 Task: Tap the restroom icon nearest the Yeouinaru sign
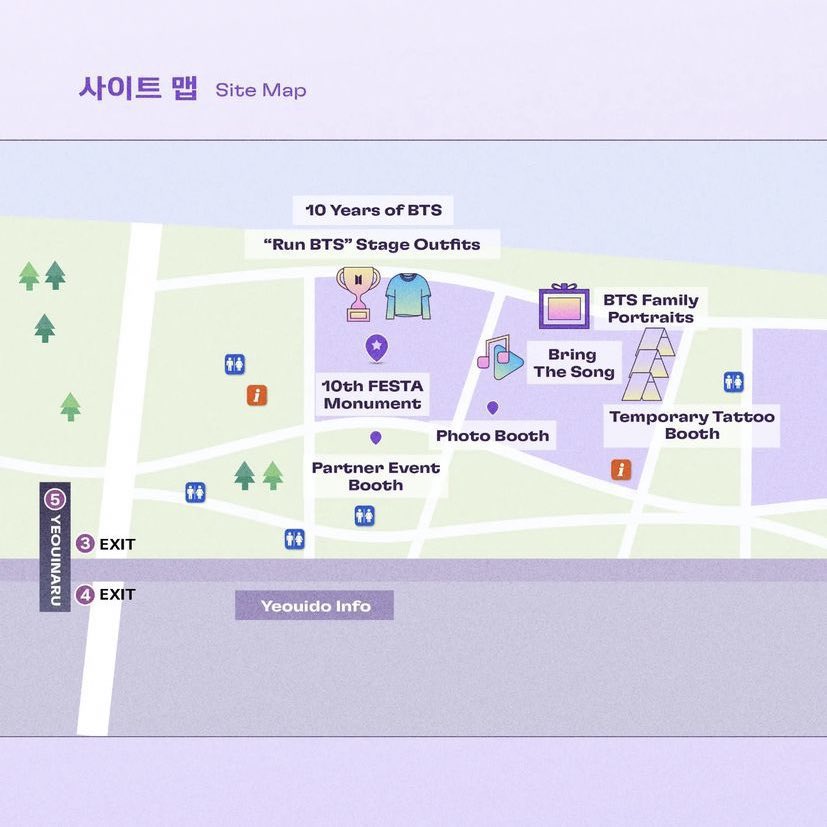pyautogui.click(x=195, y=492)
